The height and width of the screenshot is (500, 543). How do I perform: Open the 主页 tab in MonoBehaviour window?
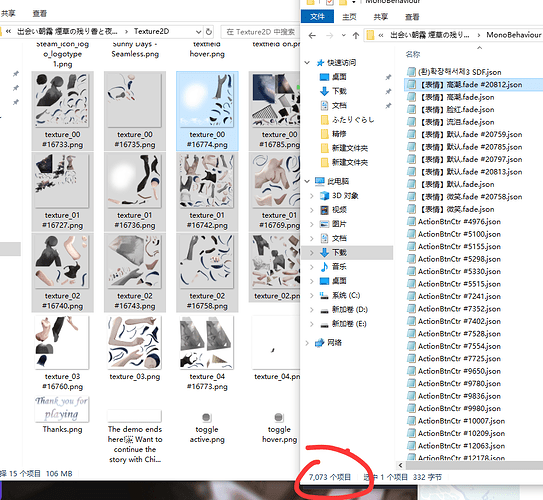pos(349,17)
